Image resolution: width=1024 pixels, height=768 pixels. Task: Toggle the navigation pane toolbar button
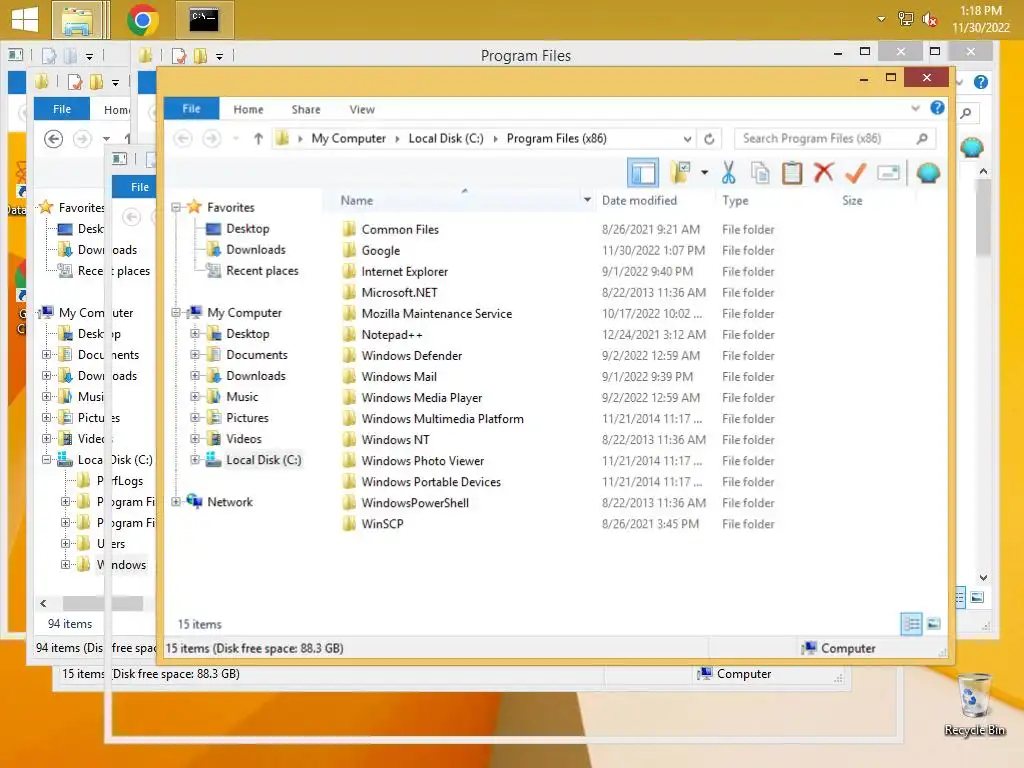tap(643, 173)
